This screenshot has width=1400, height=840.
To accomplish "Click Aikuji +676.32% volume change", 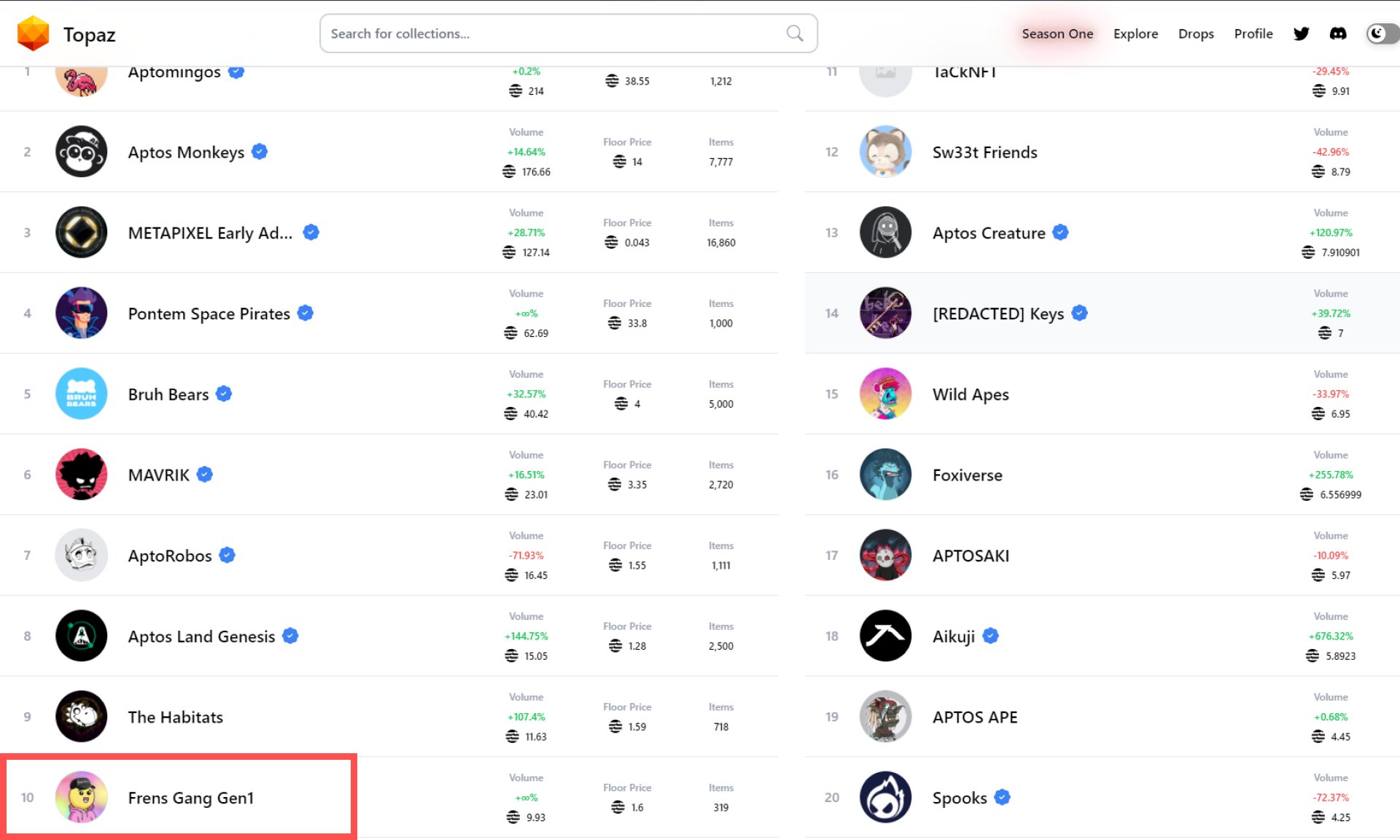I will 1331,636.
